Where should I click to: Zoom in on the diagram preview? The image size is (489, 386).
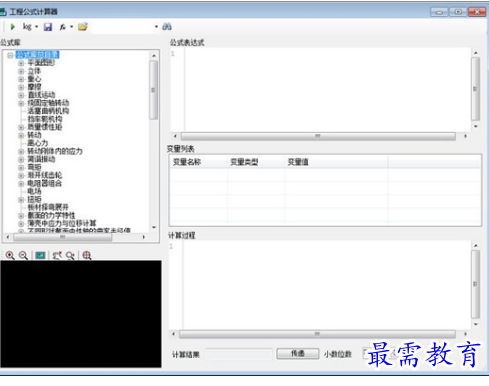coord(10,255)
